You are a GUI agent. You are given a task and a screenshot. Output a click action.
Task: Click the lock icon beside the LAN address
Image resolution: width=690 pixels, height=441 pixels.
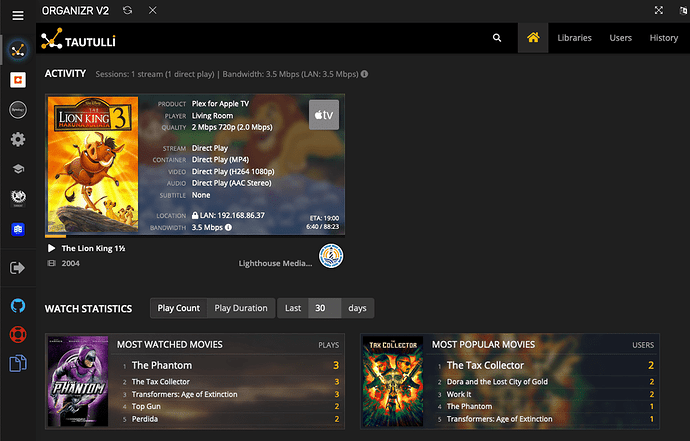click(x=195, y=215)
